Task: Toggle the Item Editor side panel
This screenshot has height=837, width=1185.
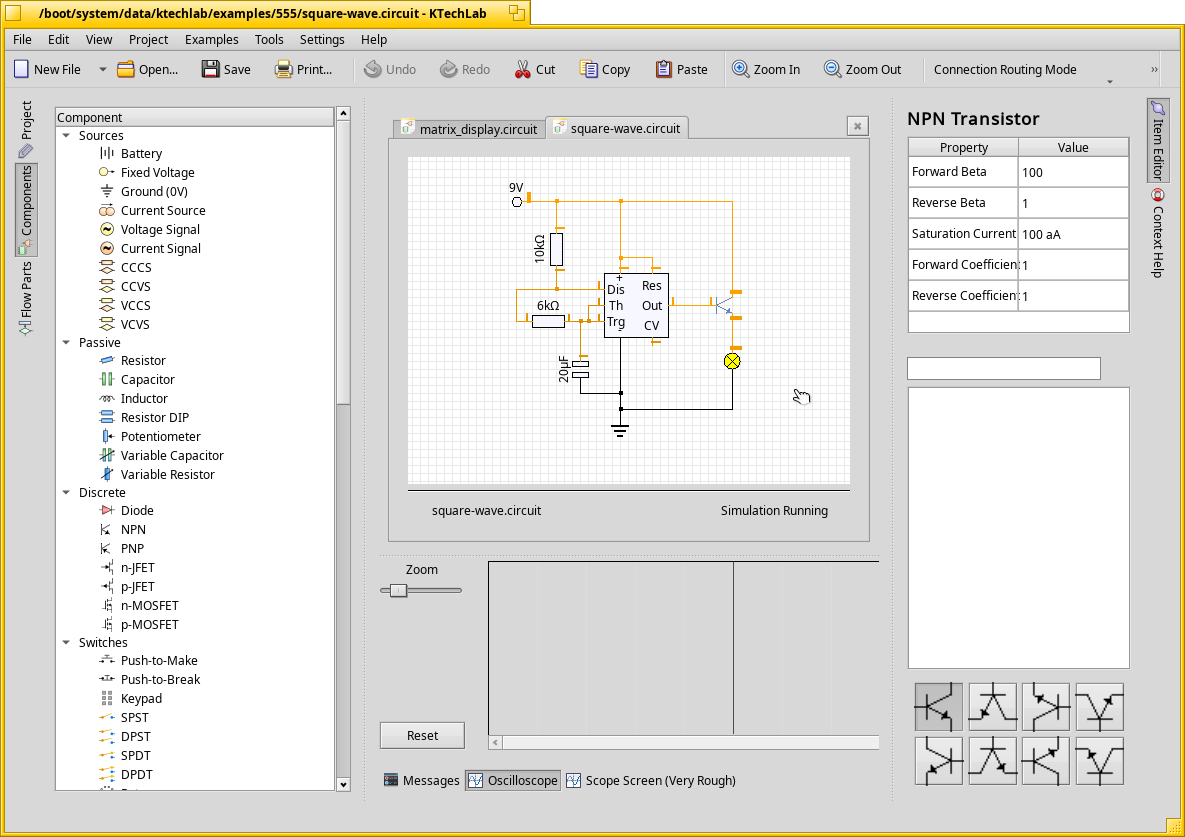Action: (x=1158, y=141)
